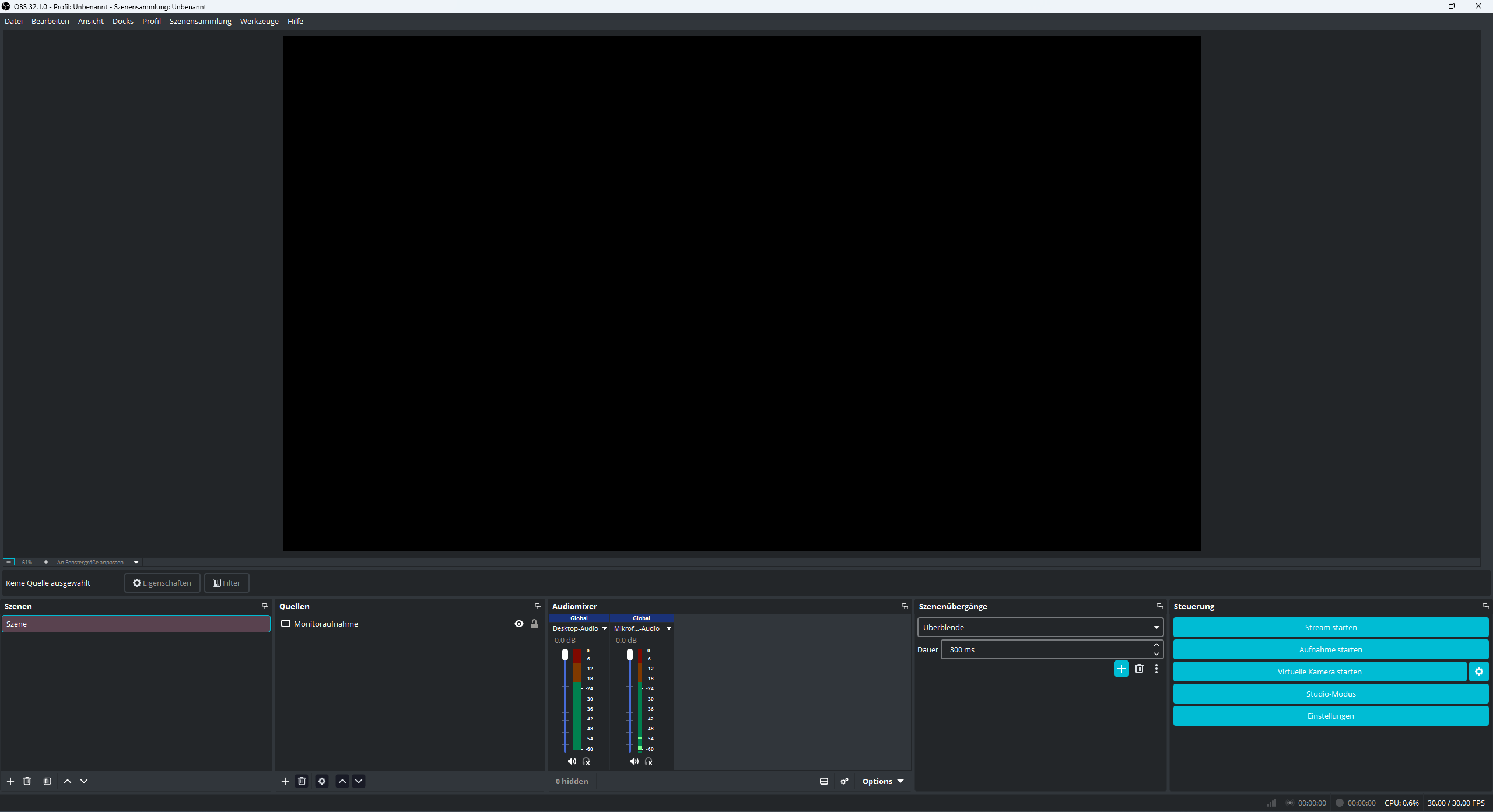Viewport: 1493px width, 812px height.
Task: Increase the Dauer value with the up arrow
Action: pyautogui.click(x=1156, y=645)
